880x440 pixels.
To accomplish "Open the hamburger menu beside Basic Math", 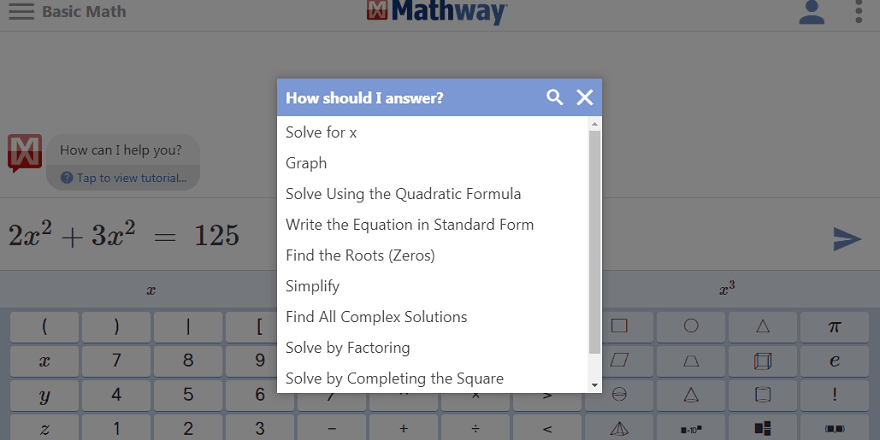I will (x=21, y=13).
